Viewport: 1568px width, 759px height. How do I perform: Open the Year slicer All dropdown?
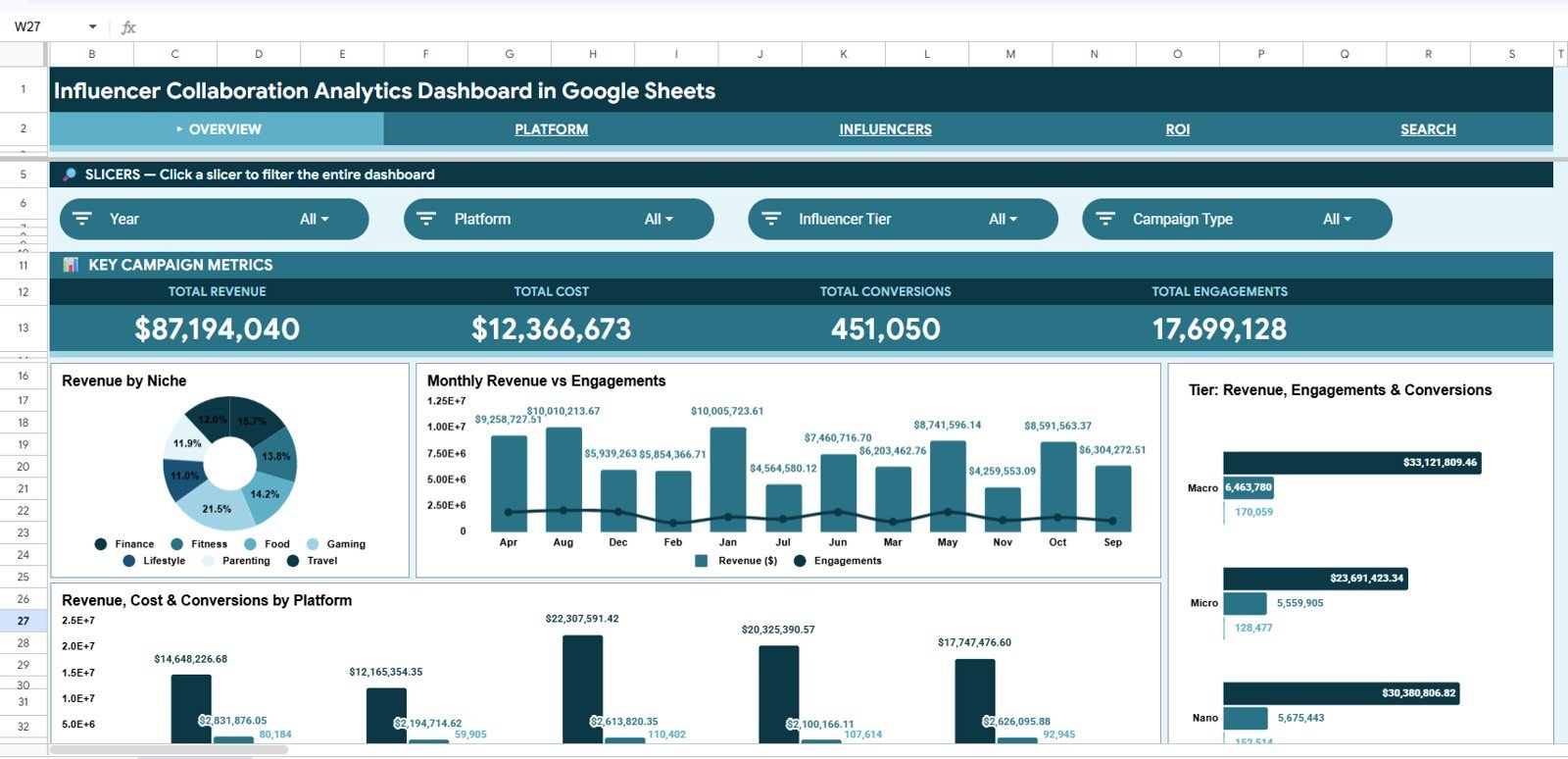pyautogui.click(x=315, y=219)
